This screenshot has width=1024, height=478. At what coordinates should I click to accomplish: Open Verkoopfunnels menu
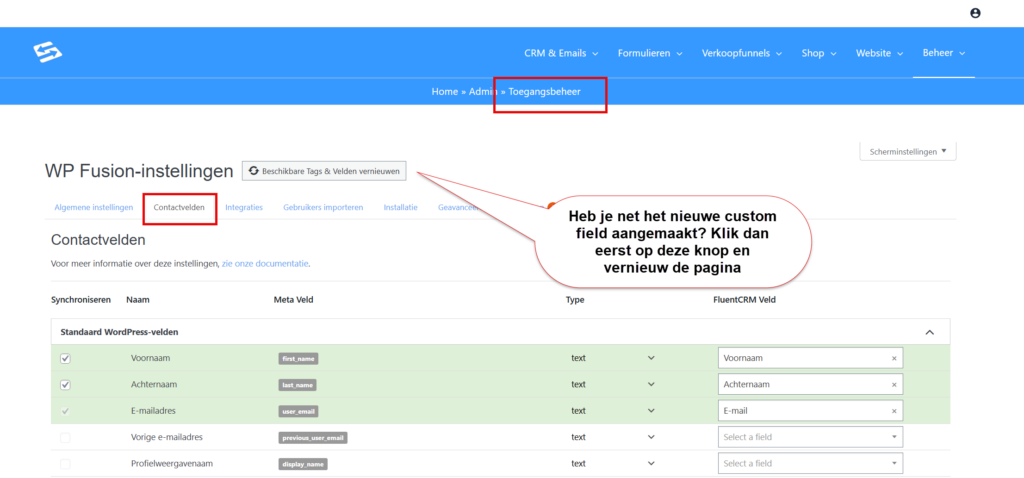pos(742,54)
